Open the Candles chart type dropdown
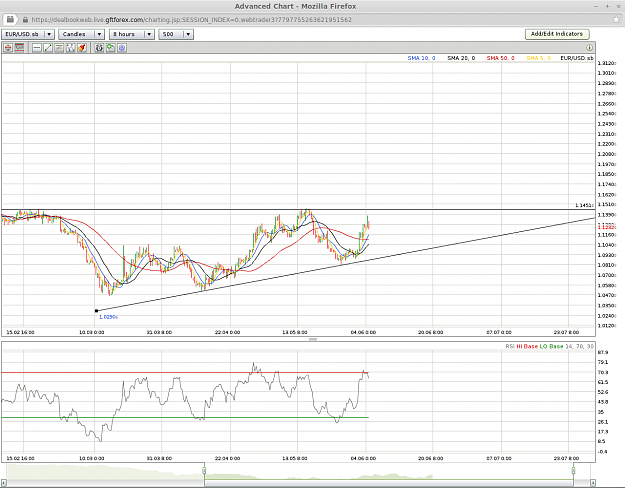 pos(81,34)
